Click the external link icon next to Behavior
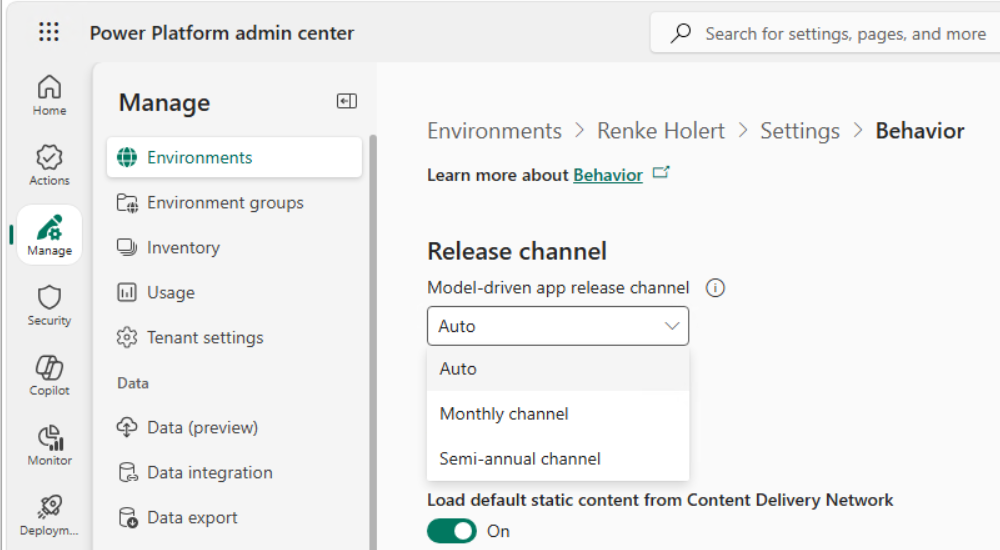This screenshot has width=1000, height=550. (x=661, y=173)
